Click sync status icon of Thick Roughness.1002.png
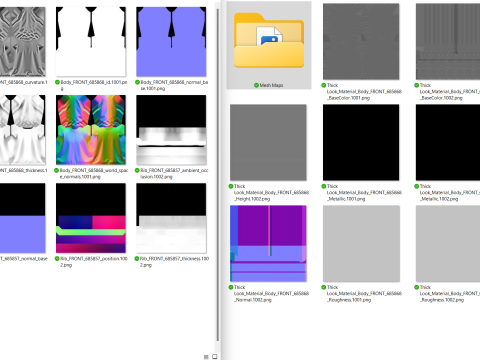 pyautogui.click(x=417, y=287)
